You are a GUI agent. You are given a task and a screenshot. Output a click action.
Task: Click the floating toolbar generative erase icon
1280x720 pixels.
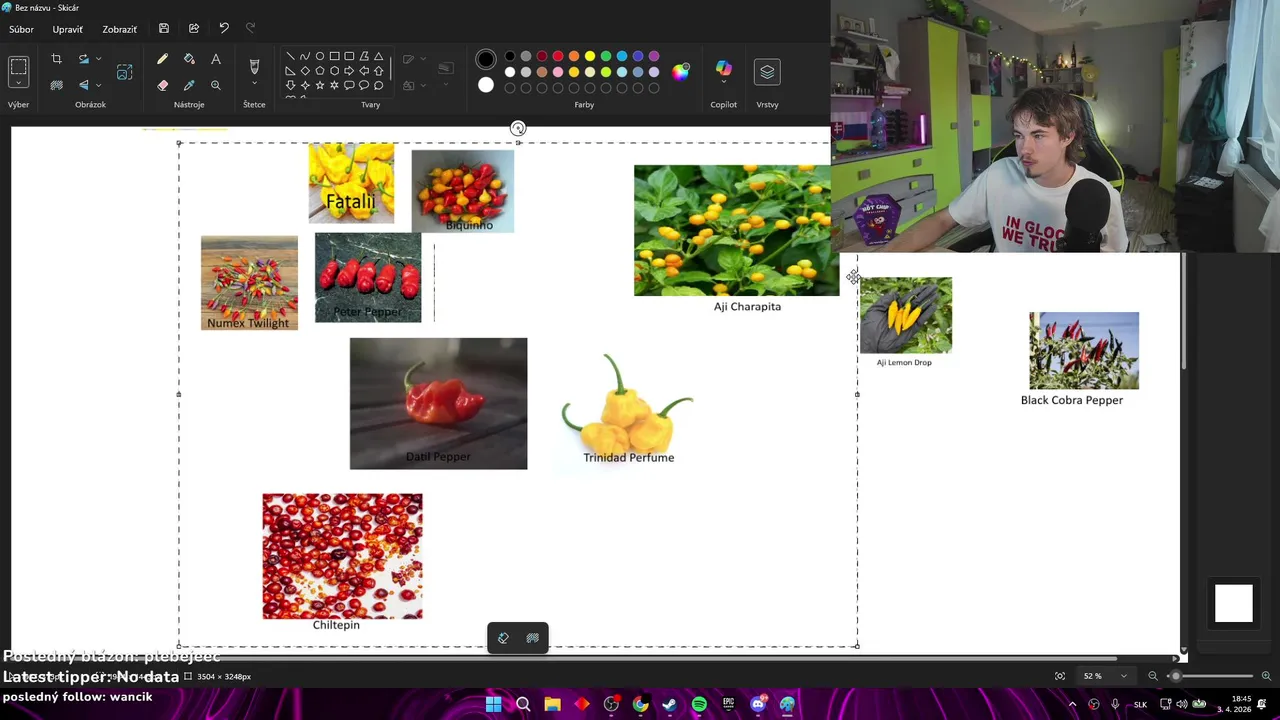pos(503,638)
